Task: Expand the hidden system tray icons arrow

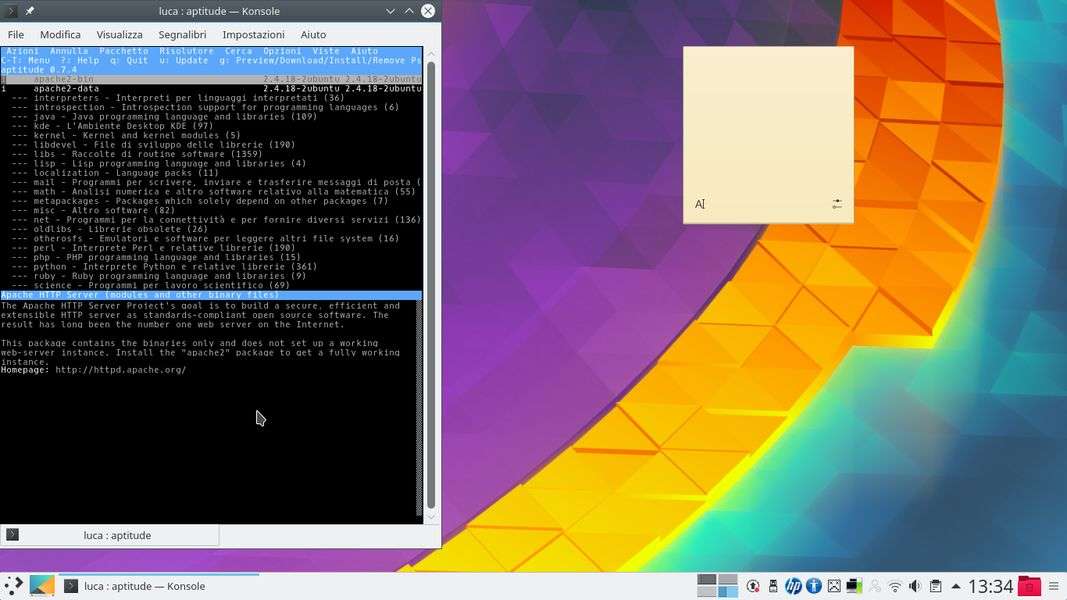Action: click(956, 586)
